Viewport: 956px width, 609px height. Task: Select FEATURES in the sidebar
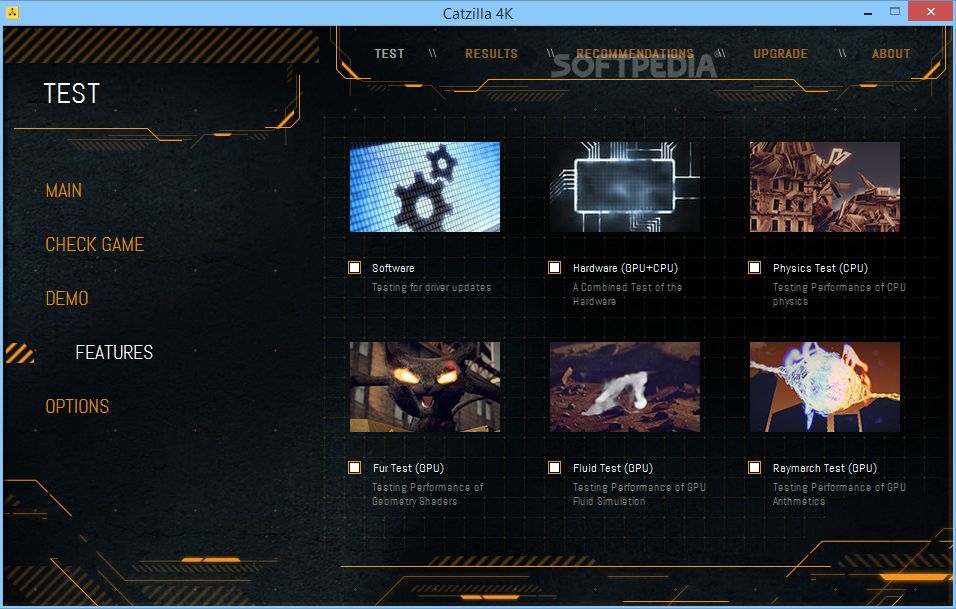(x=114, y=352)
